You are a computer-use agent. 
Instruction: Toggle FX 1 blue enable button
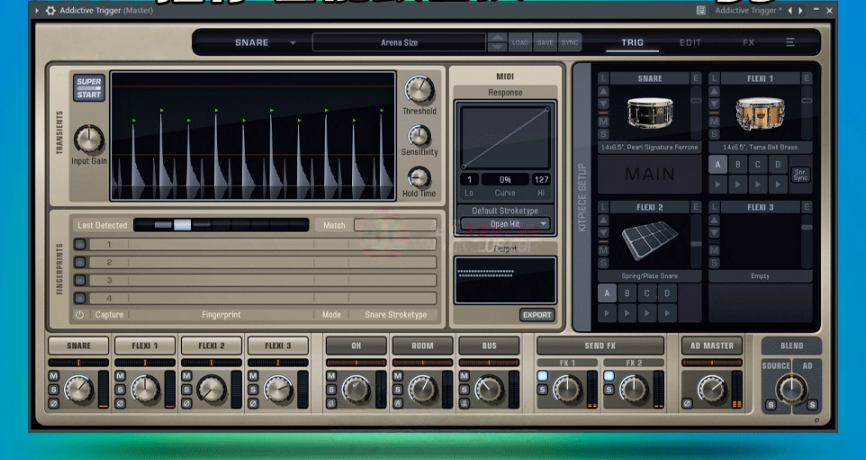click(542, 376)
